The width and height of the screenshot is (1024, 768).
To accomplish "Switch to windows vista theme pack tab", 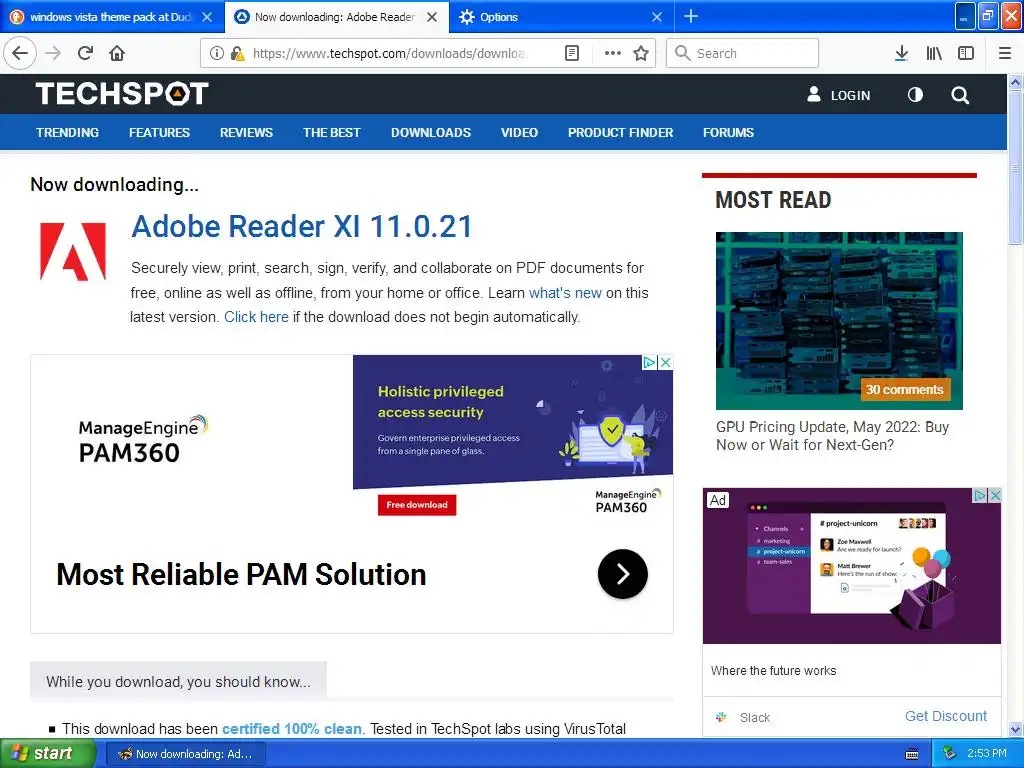I will [x=111, y=17].
